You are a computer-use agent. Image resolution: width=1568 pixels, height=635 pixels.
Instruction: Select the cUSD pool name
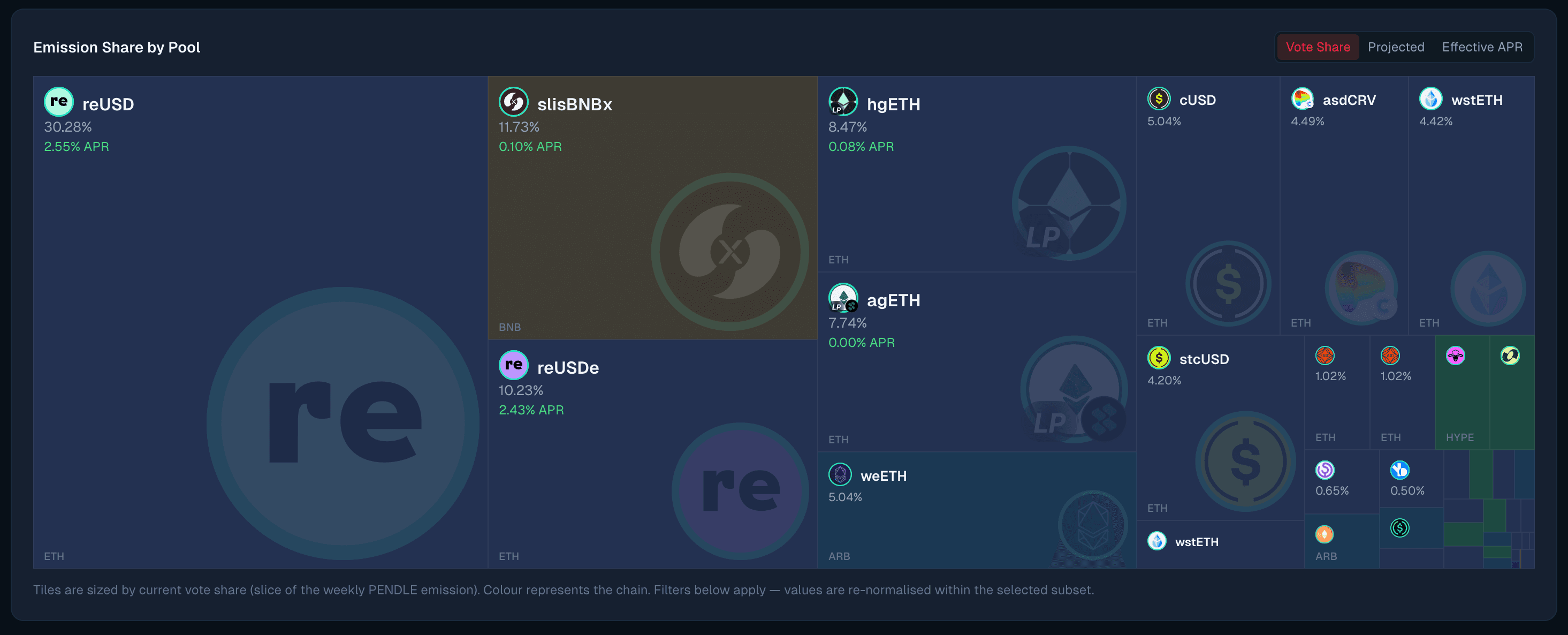tap(1198, 100)
